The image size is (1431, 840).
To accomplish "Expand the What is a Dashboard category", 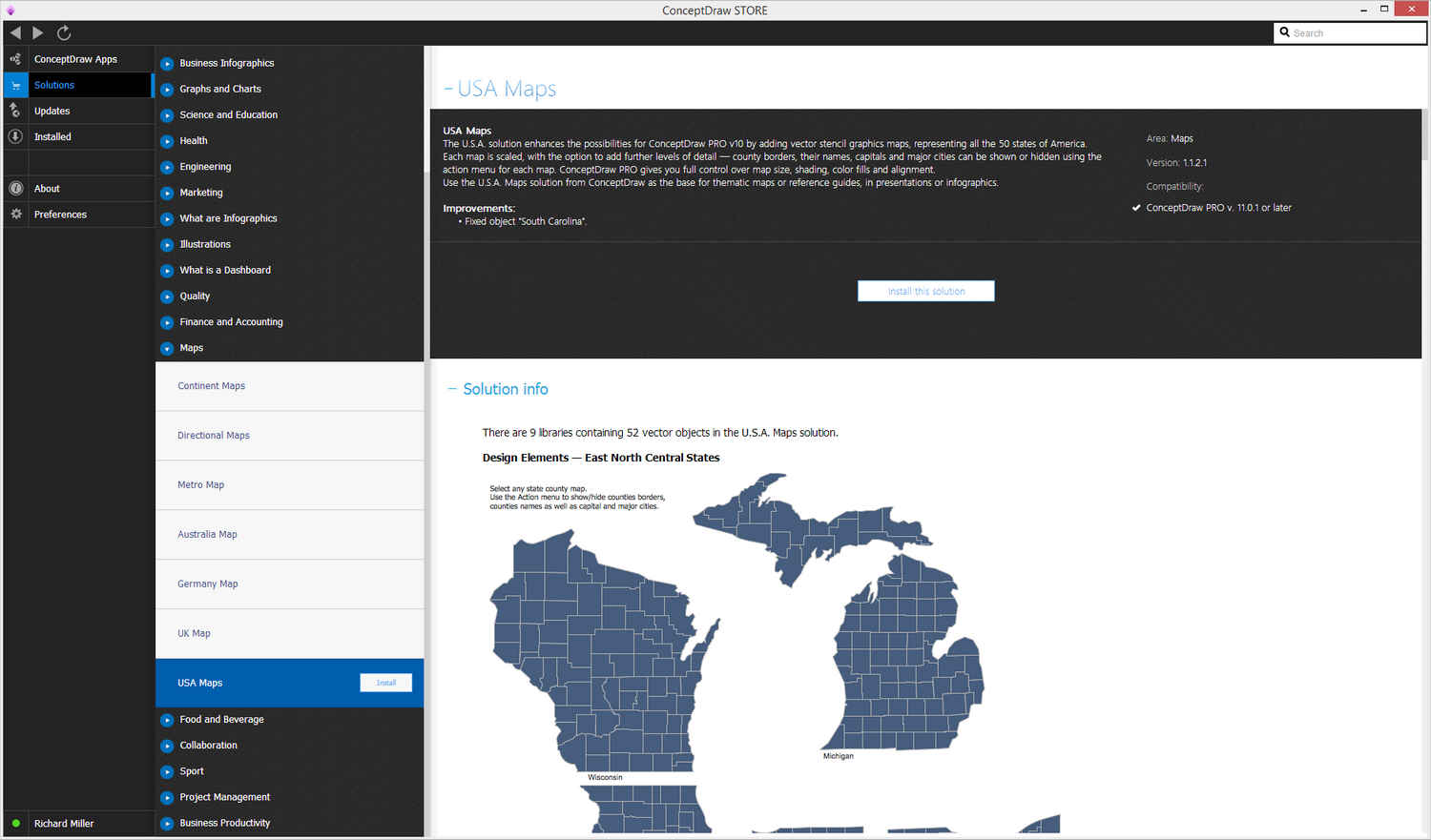I will [x=167, y=271].
